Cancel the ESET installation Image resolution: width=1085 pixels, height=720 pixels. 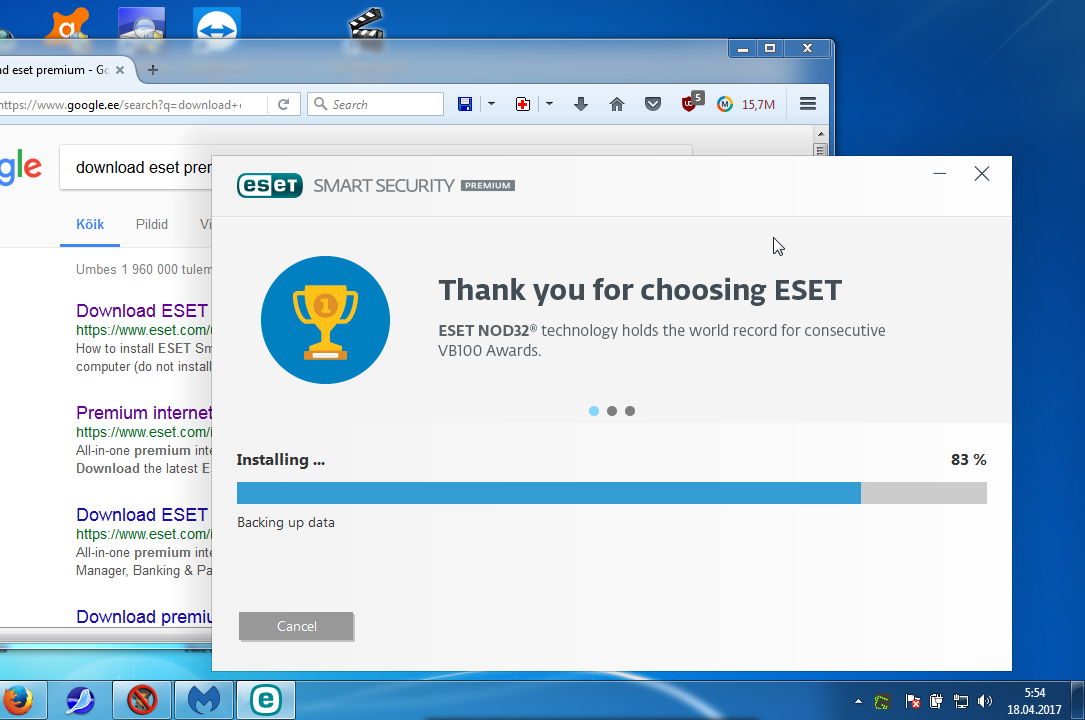pyautogui.click(x=296, y=626)
